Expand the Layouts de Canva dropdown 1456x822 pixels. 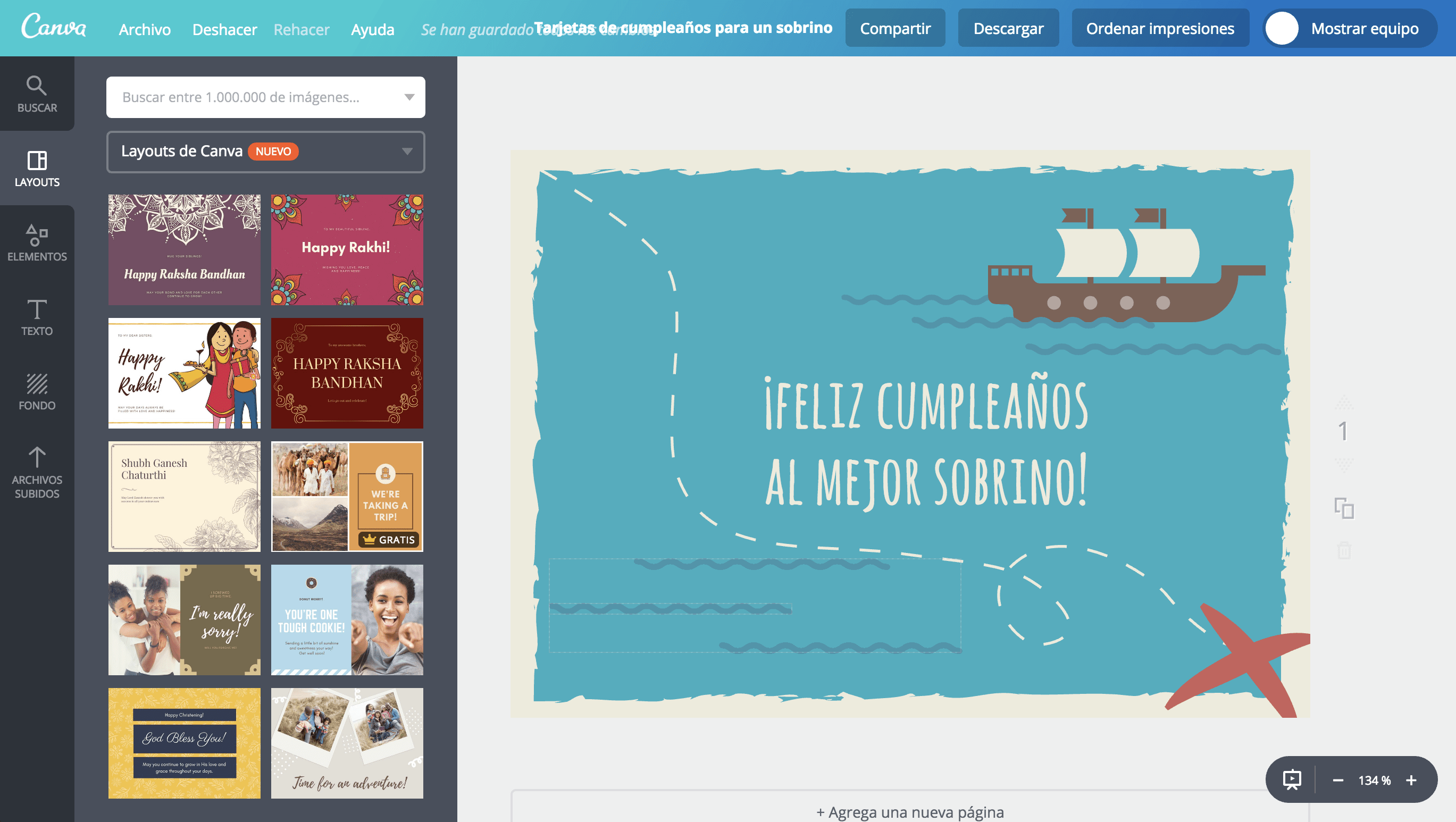[407, 152]
